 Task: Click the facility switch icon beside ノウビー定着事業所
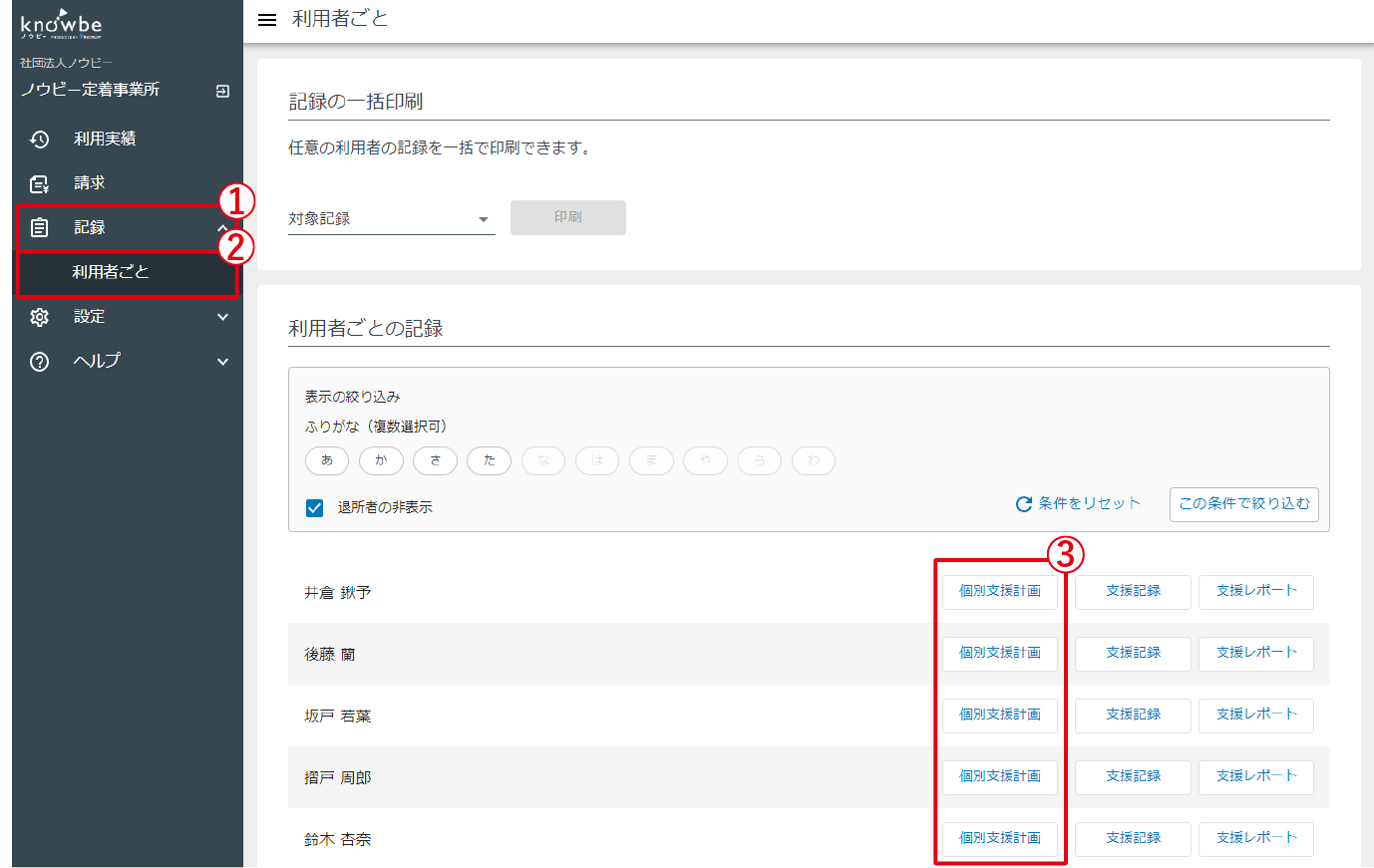222,91
